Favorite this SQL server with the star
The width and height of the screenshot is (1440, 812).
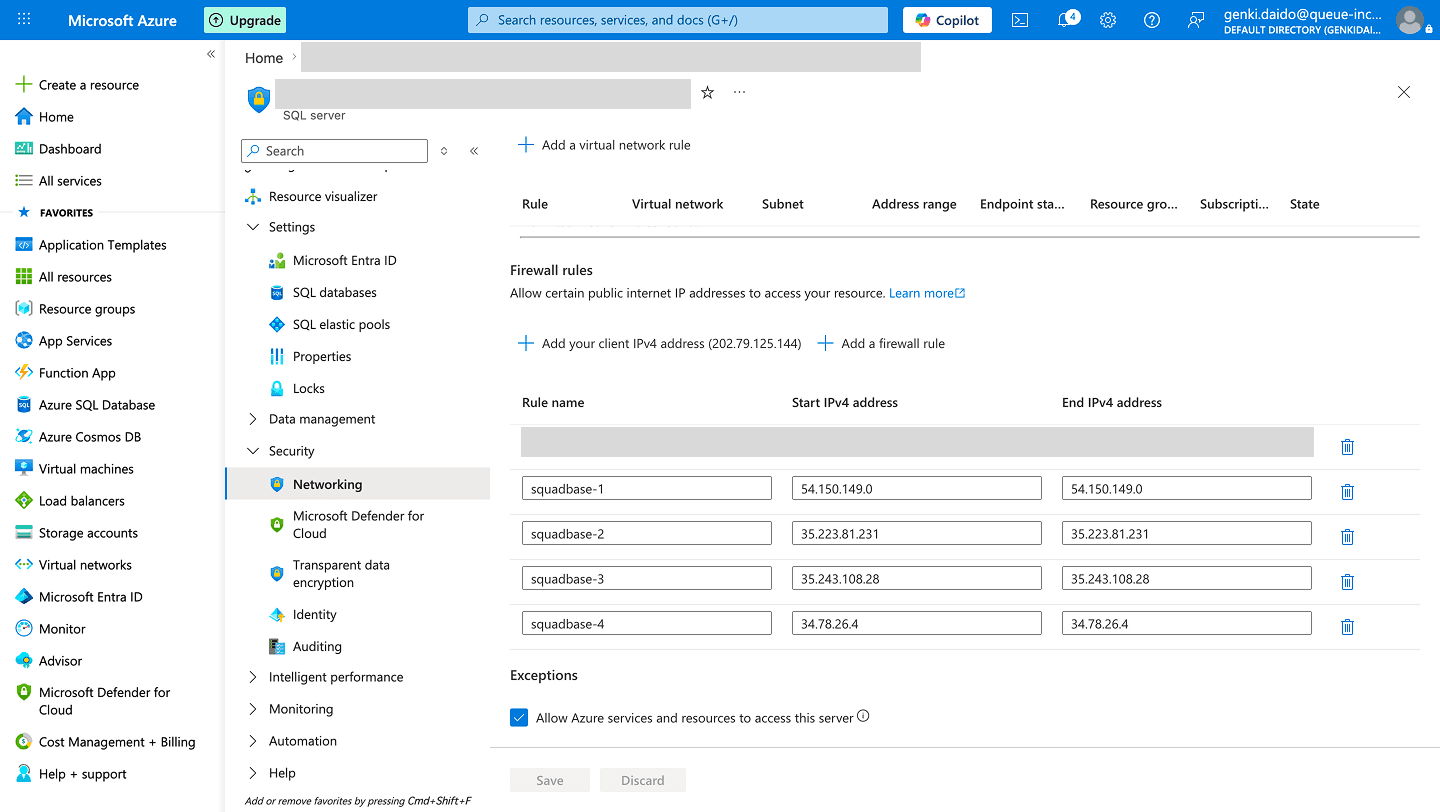(707, 92)
